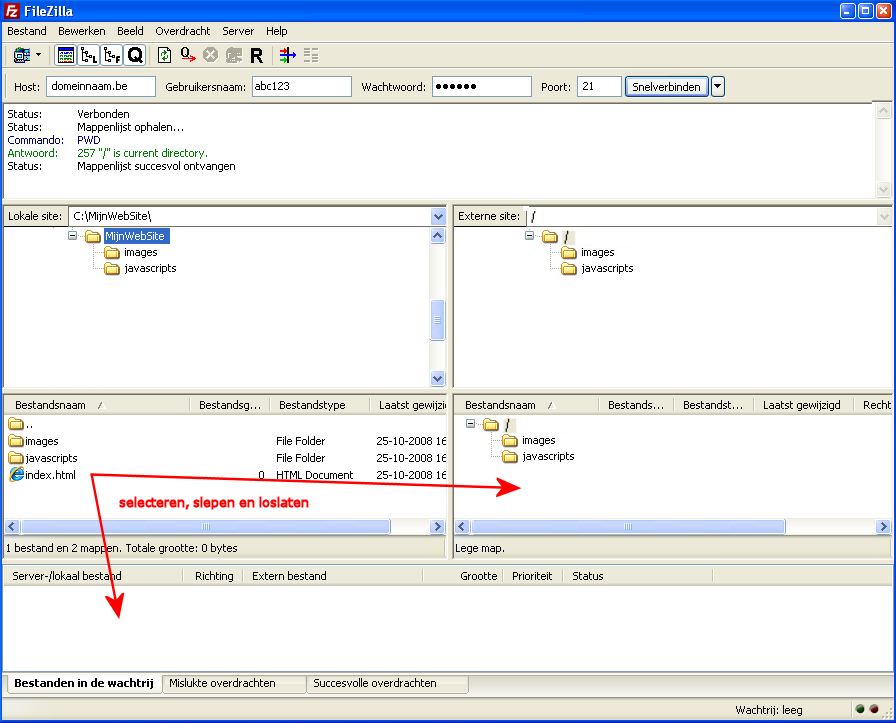Select images folder in local tree
This screenshot has width=896, height=723.
coord(141,252)
